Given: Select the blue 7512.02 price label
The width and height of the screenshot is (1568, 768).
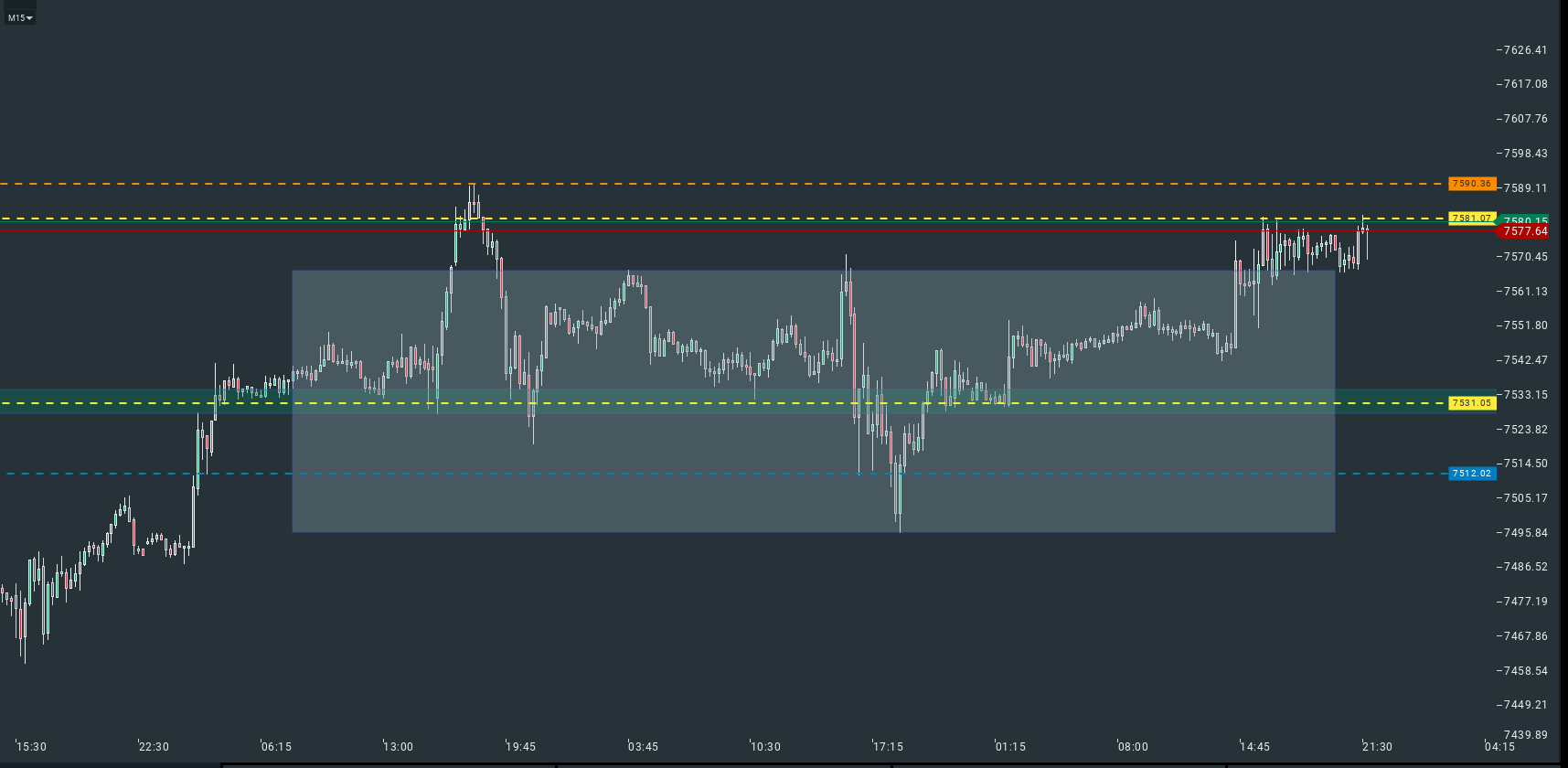Looking at the screenshot, I should click(x=1471, y=474).
